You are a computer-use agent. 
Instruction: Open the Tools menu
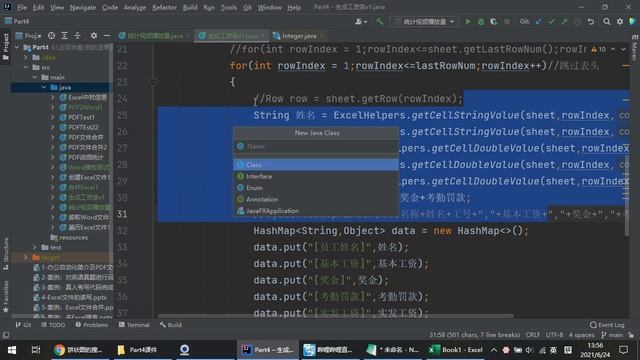coord(229,7)
